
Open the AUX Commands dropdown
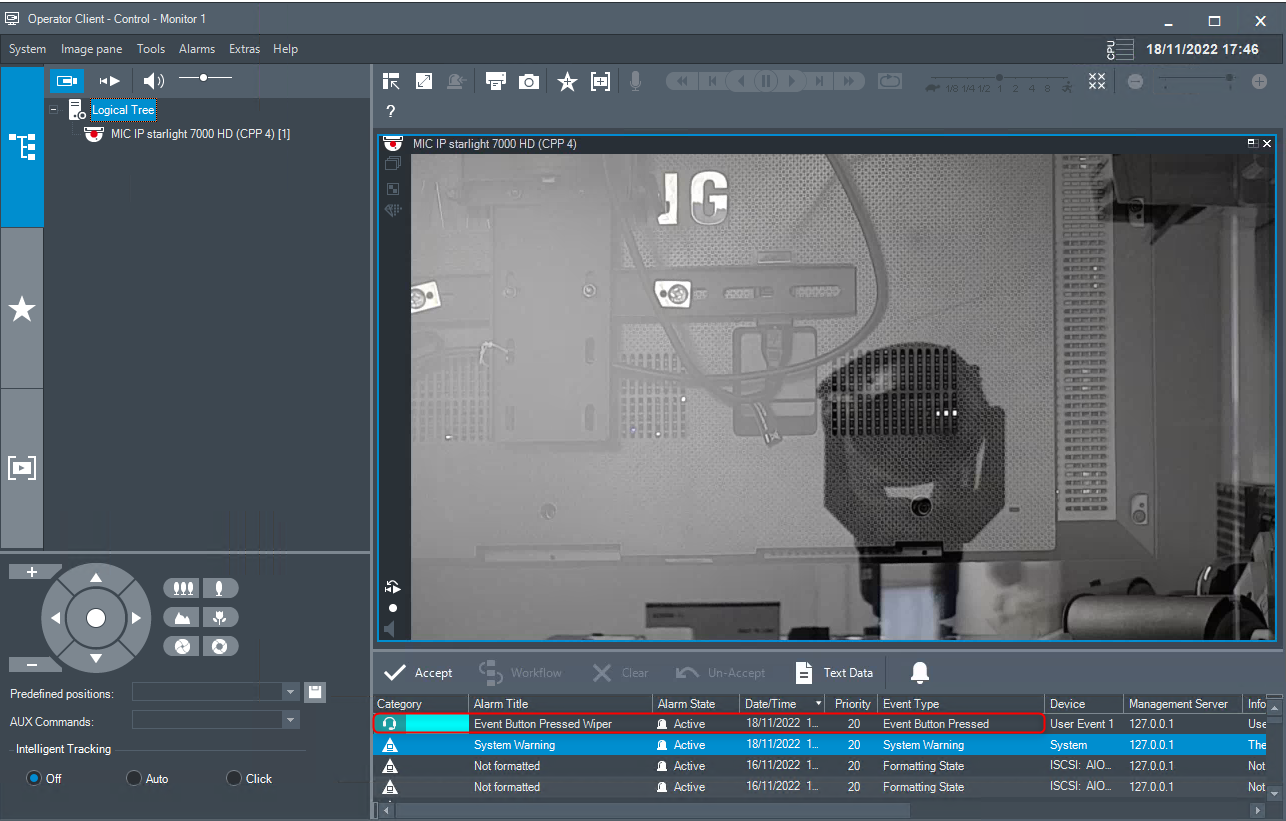[x=290, y=720]
